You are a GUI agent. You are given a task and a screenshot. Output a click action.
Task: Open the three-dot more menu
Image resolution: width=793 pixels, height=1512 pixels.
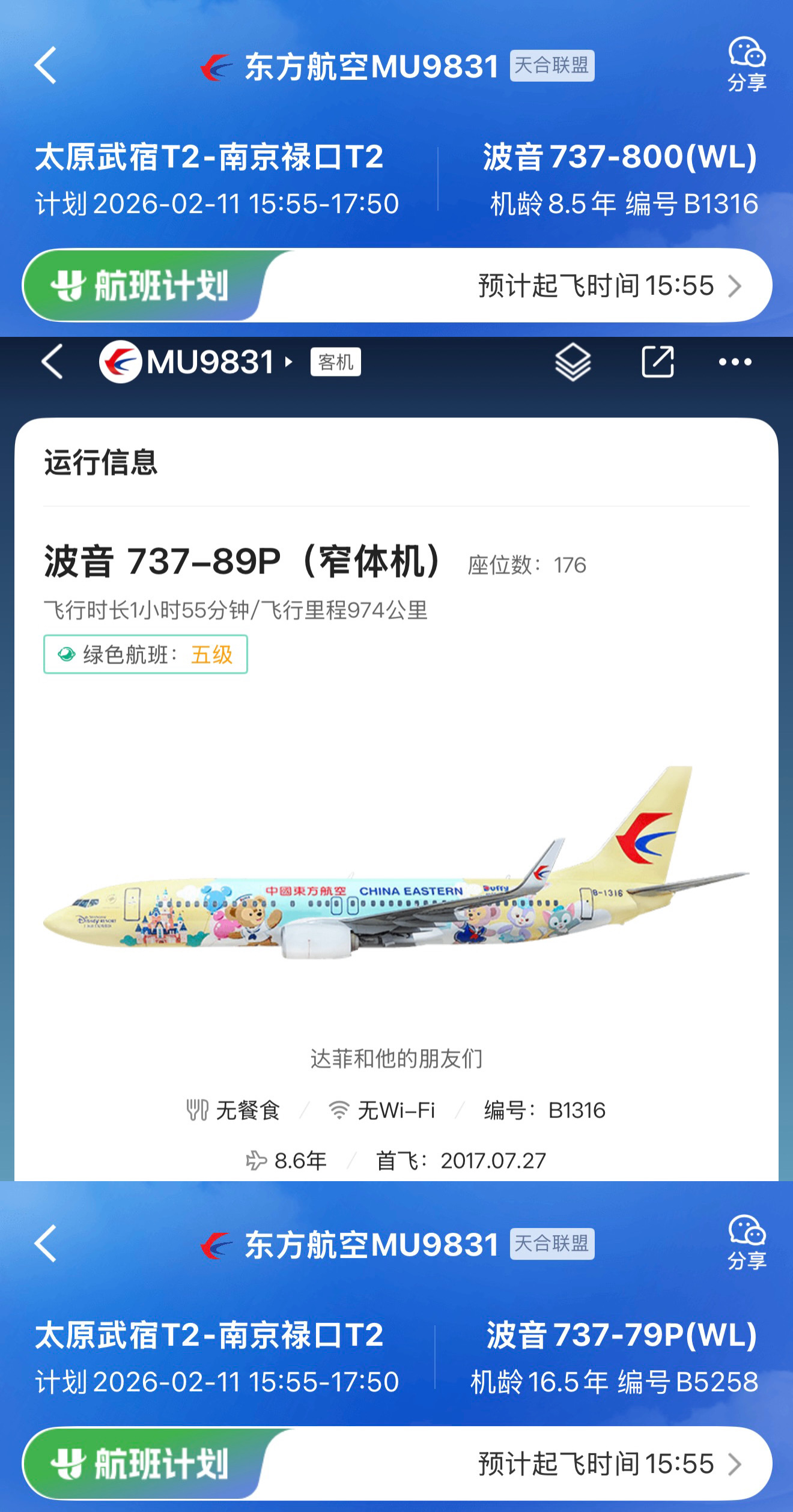[735, 361]
